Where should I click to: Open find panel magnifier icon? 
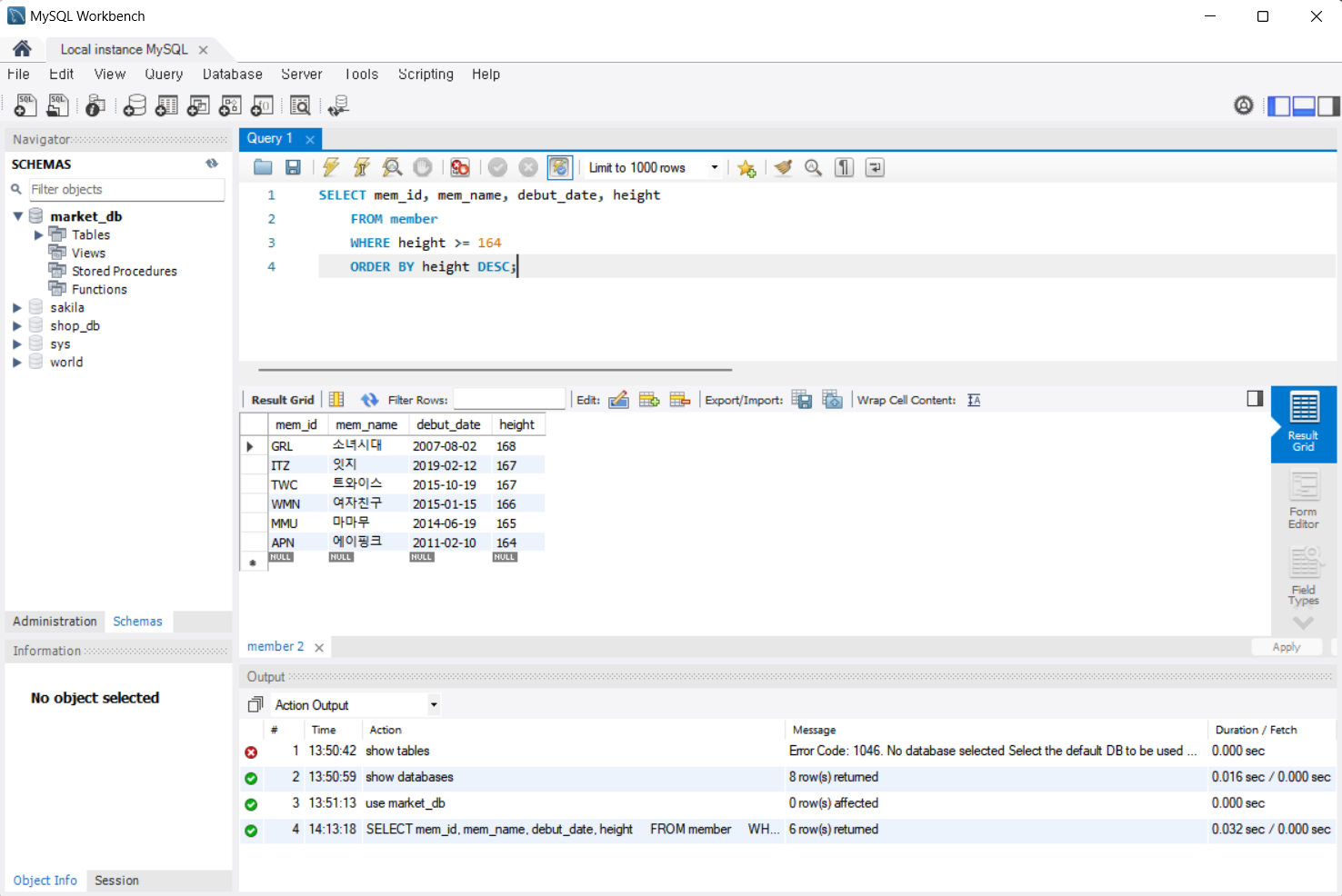814,167
